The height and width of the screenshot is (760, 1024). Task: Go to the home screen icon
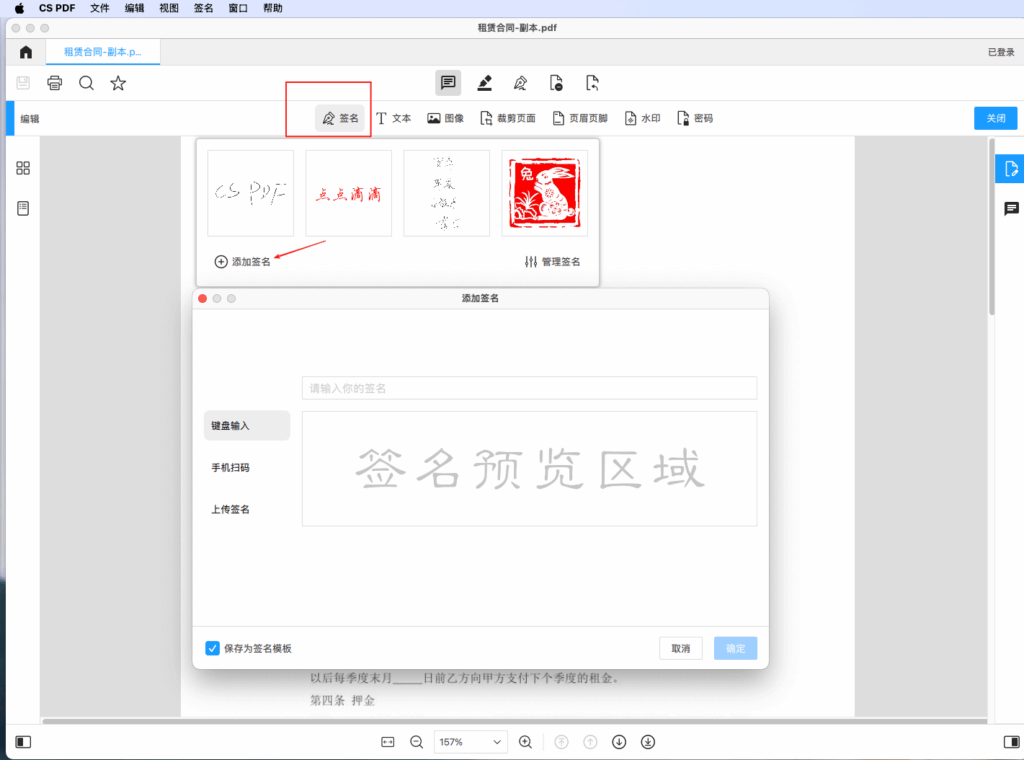(25, 52)
